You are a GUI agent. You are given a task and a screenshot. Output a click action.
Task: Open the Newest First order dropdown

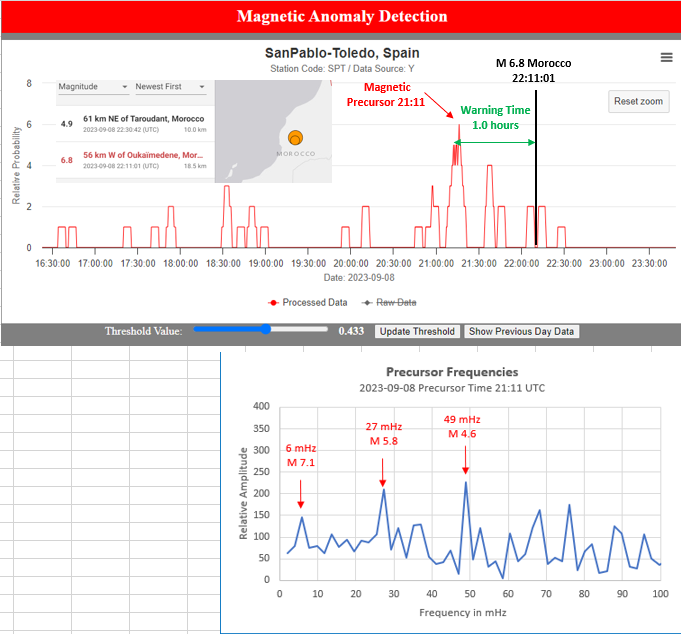pos(170,86)
